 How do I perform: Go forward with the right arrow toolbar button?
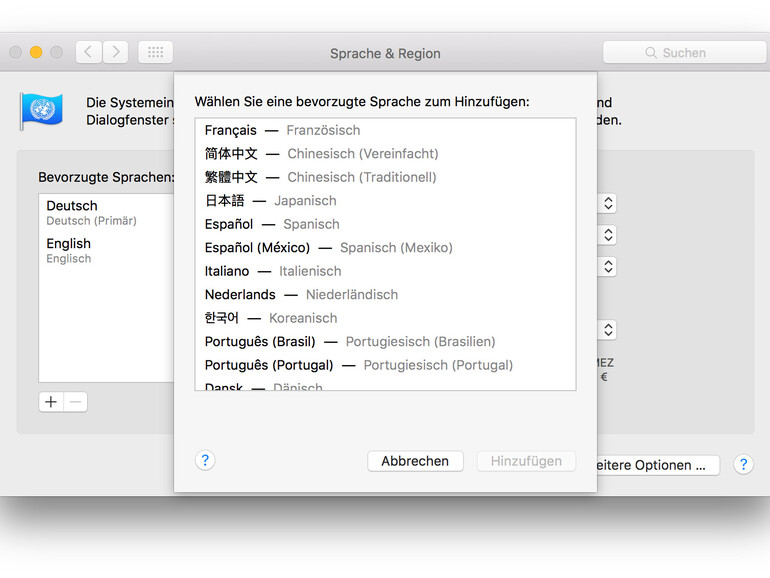(x=115, y=52)
